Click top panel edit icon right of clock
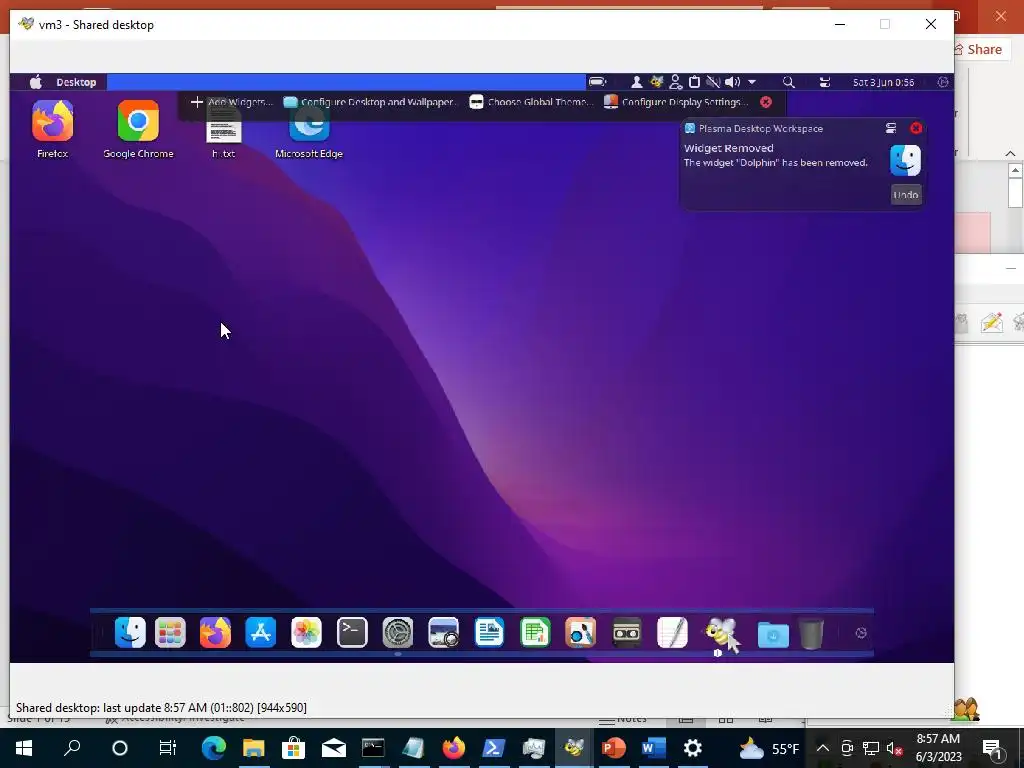The height and width of the screenshot is (768, 1024). [942, 82]
